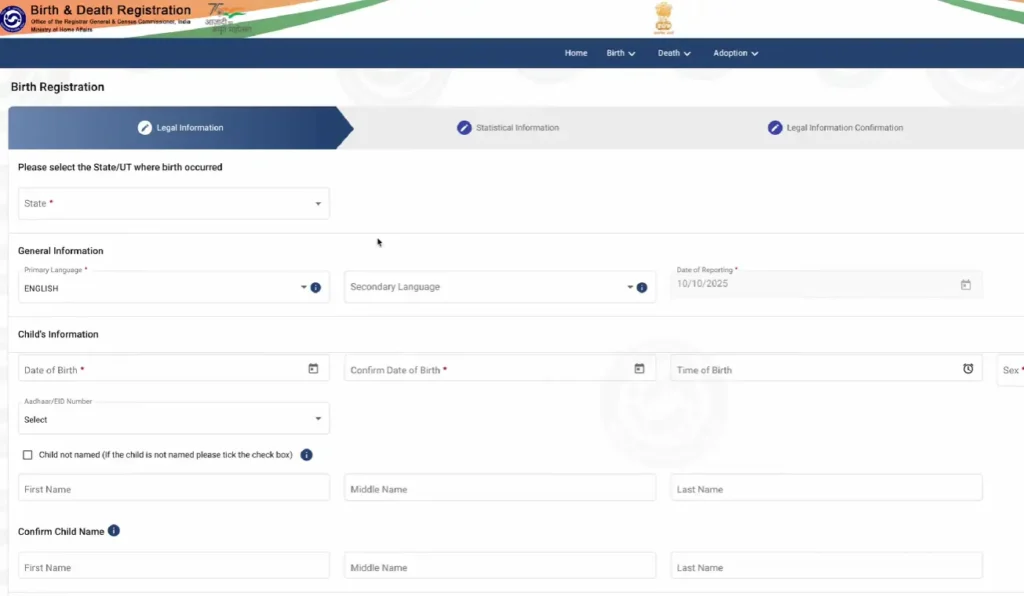Open the Date of Birth calendar picker

pyautogui.click(x=313, y=369)
